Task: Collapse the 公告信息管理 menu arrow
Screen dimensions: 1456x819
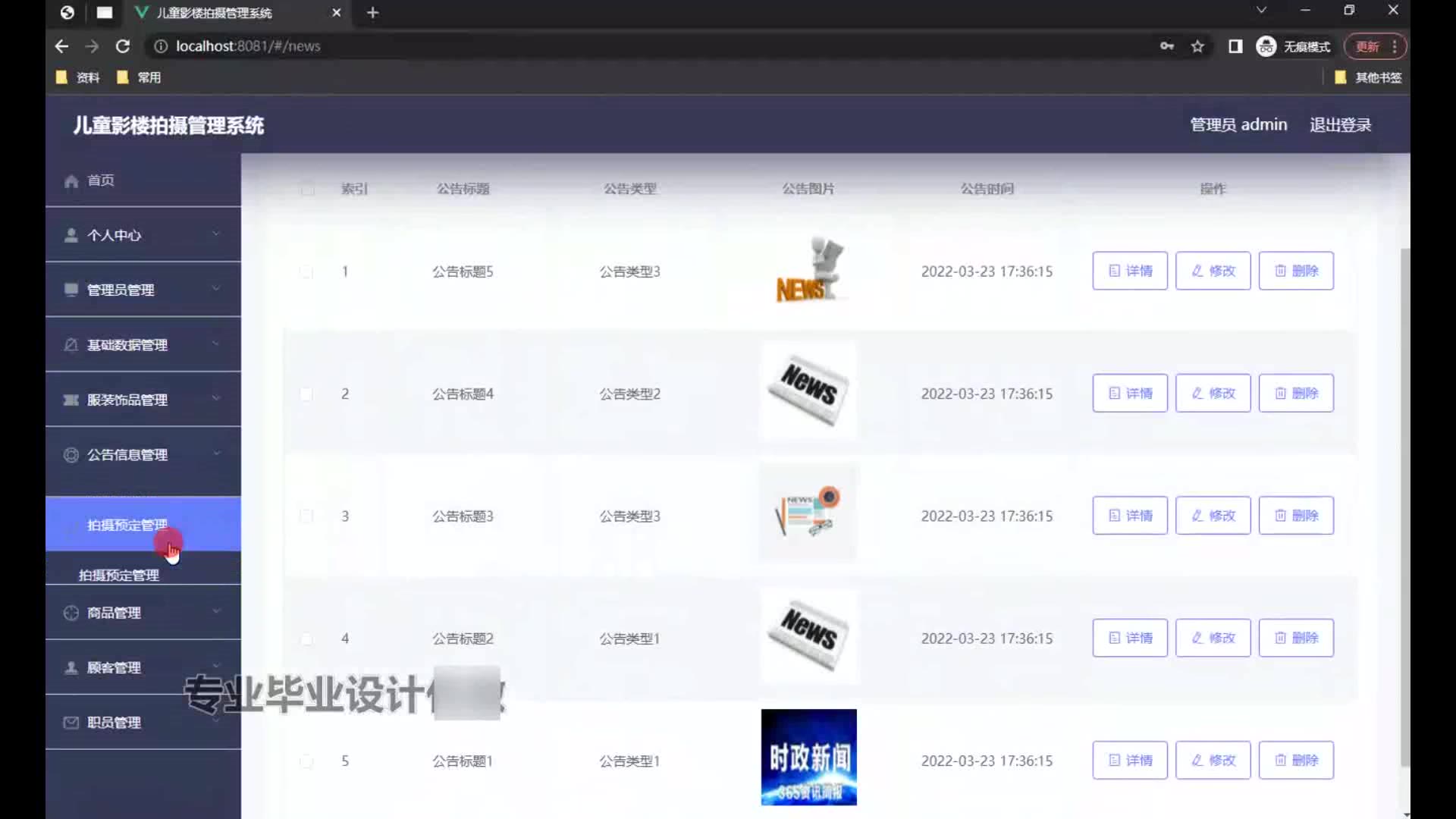Action: coord(216,453)
